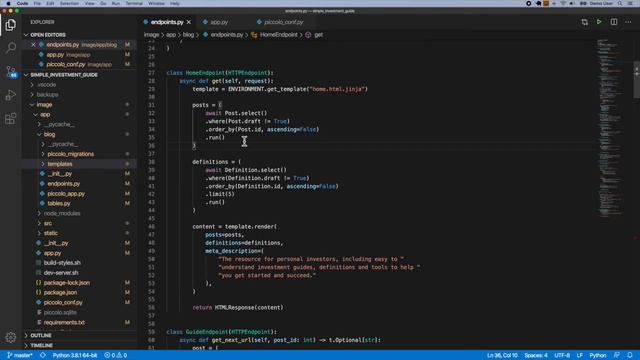The width and height of the screenshot is (640, 360).
Task: Click Ln 36, Col 10 status item
Action: (502, 355)
